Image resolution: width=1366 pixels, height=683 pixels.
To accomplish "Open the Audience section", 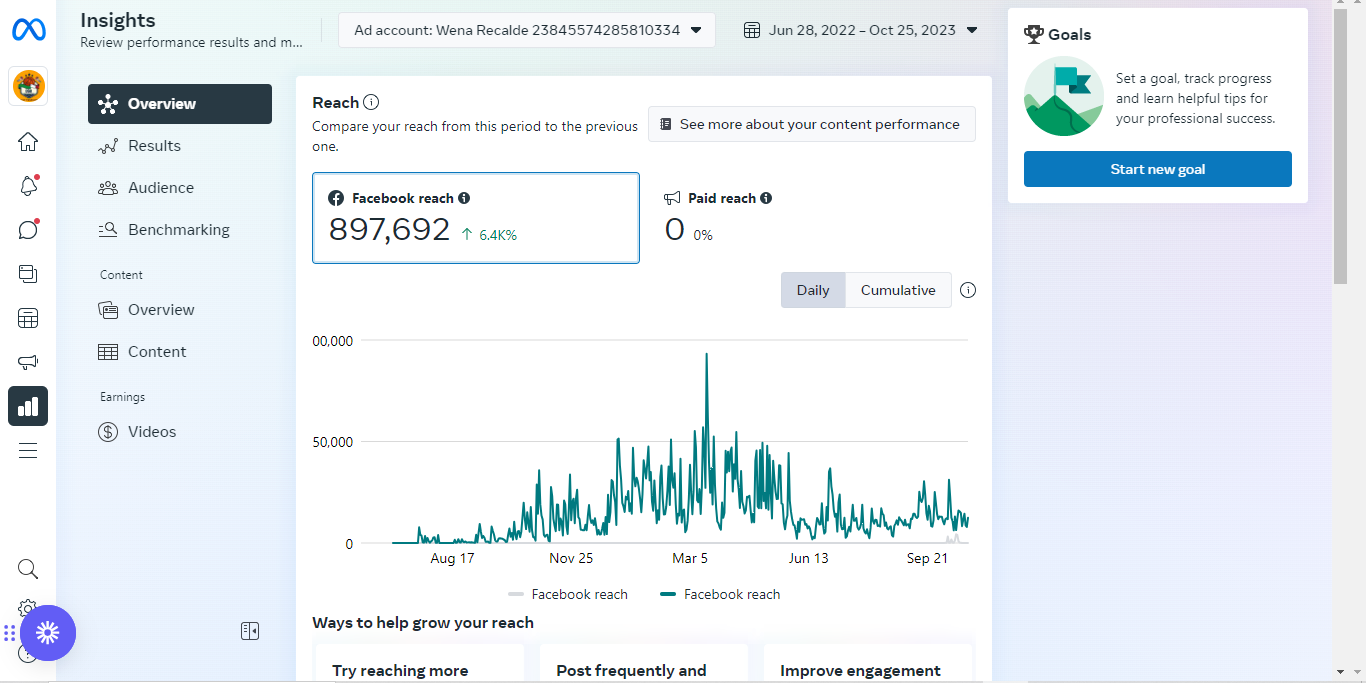I will [x=160, y=188].
